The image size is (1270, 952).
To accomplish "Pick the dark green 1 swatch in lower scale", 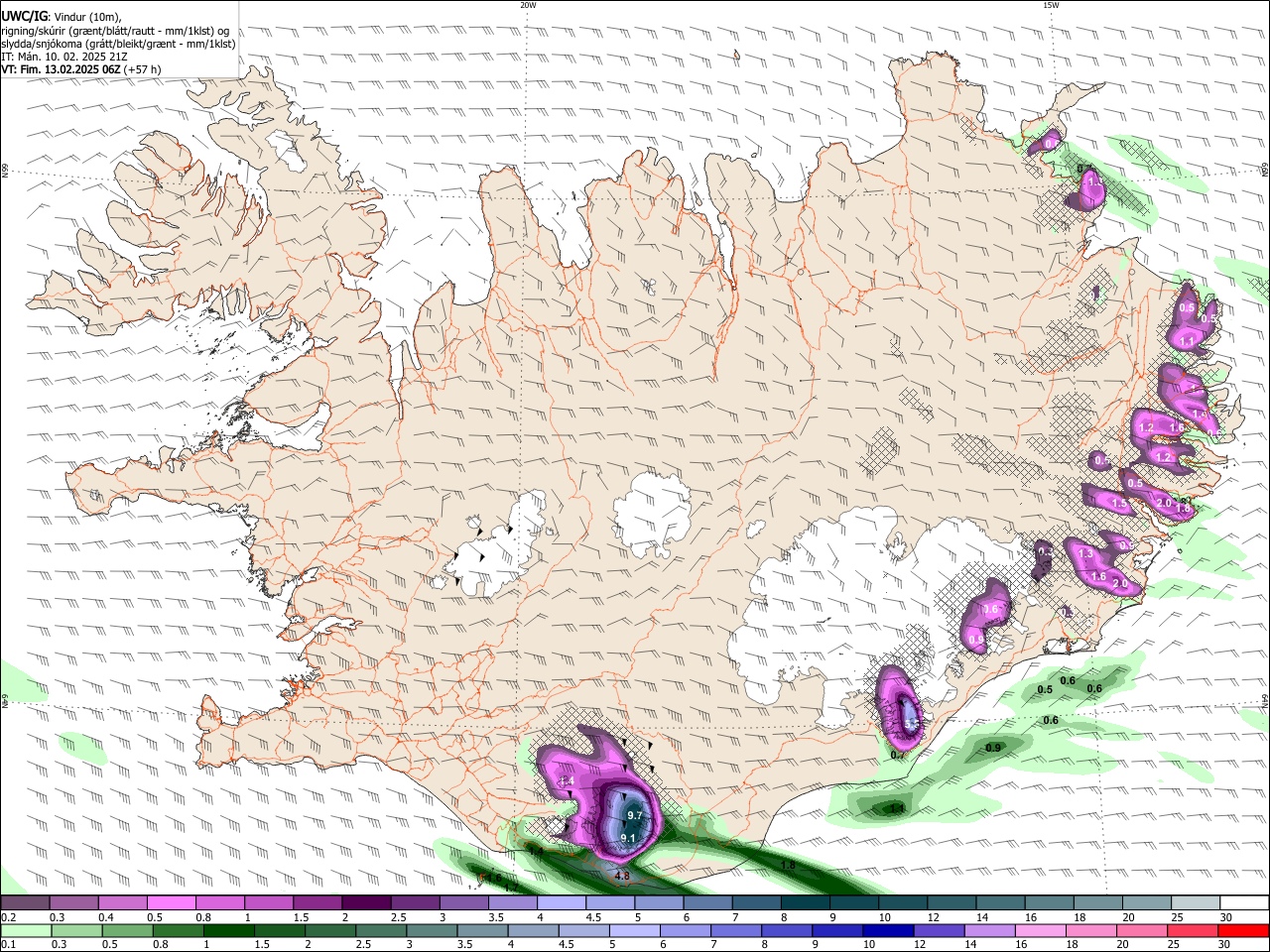I will (x=229, y=931).
